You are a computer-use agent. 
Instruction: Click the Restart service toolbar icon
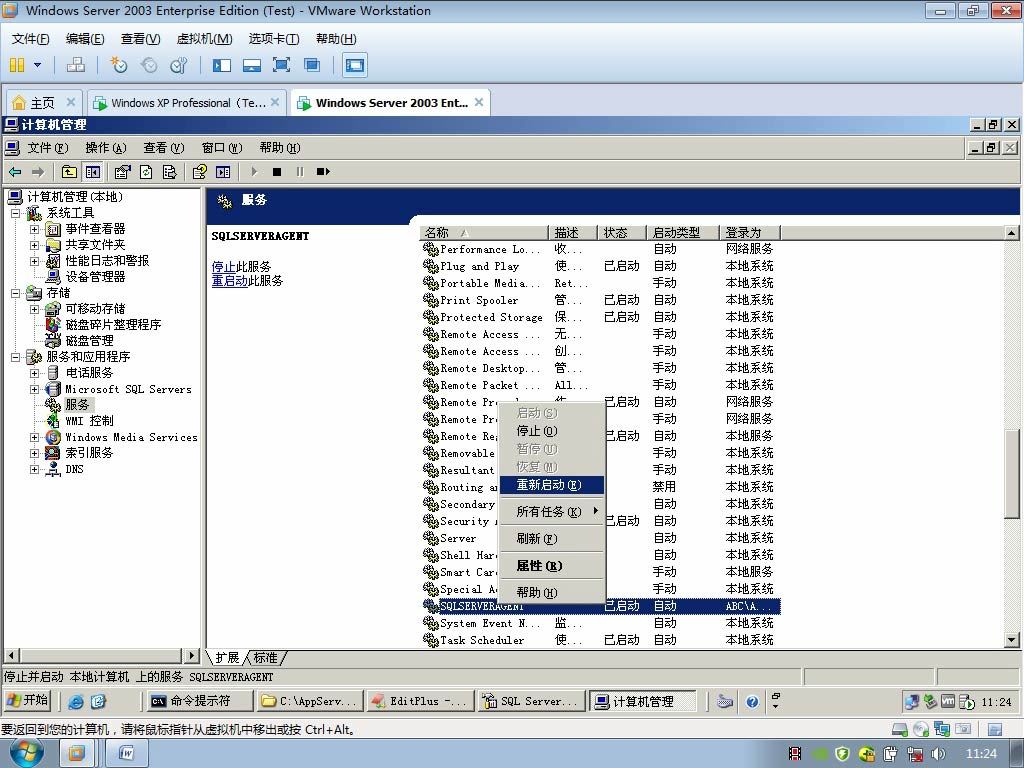coord(323,172)
